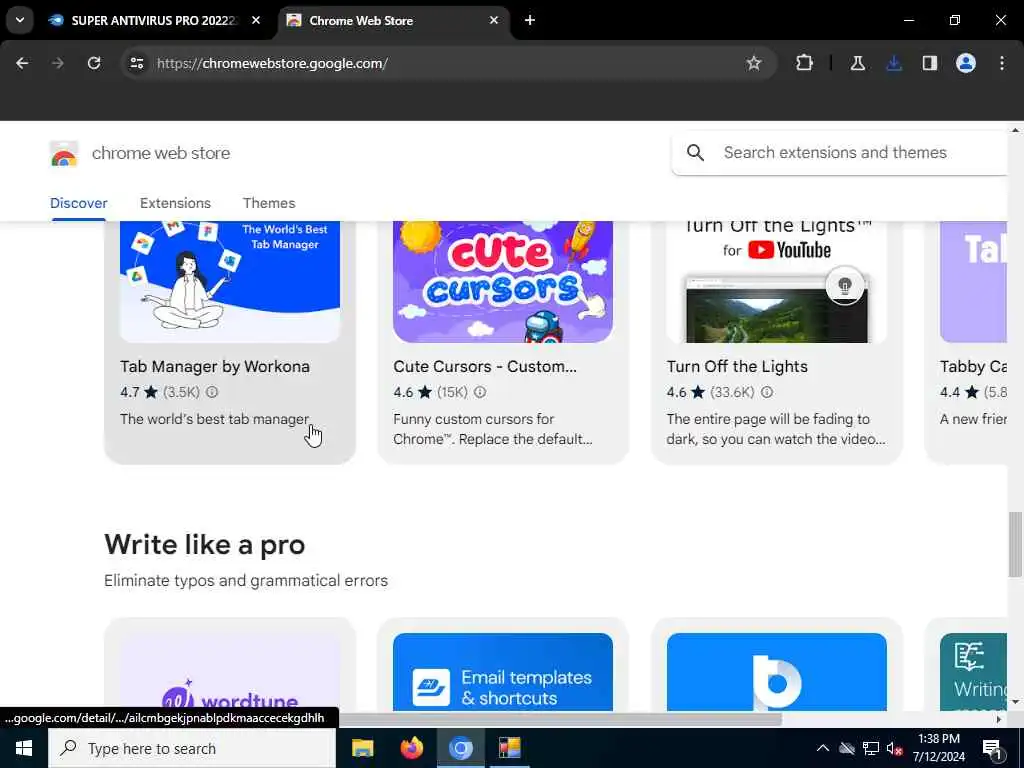Reload the page with the refresh icon
Screen dimensions: 1024x768
94,63
